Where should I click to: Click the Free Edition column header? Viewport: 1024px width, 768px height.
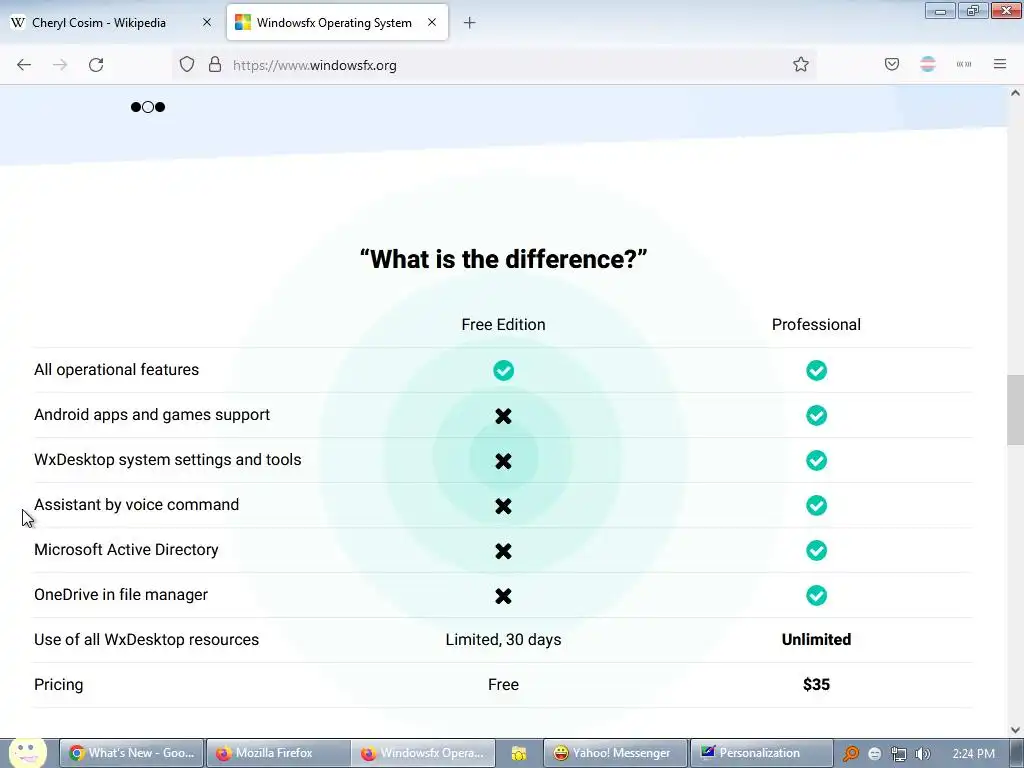click(504, 325)
